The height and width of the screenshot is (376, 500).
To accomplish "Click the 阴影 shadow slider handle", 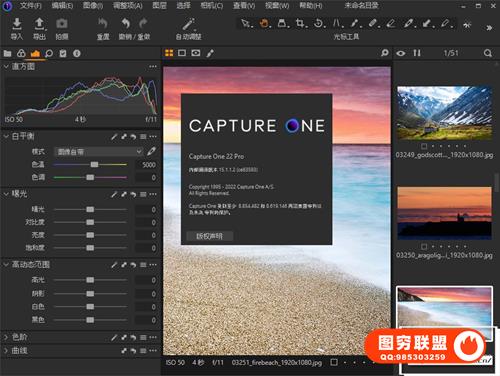I will pyautogui.click(x=90, y=294).
